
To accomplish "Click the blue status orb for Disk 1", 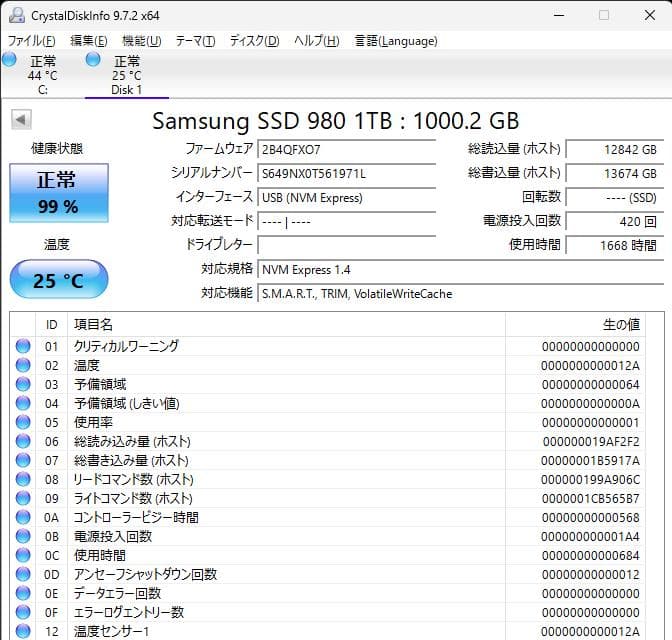I will [93, 59].
